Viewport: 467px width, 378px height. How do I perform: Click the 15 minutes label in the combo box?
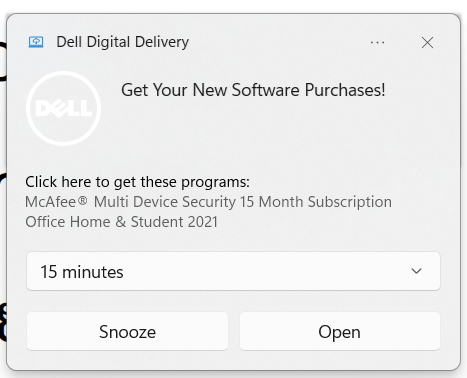coord(82,272)
